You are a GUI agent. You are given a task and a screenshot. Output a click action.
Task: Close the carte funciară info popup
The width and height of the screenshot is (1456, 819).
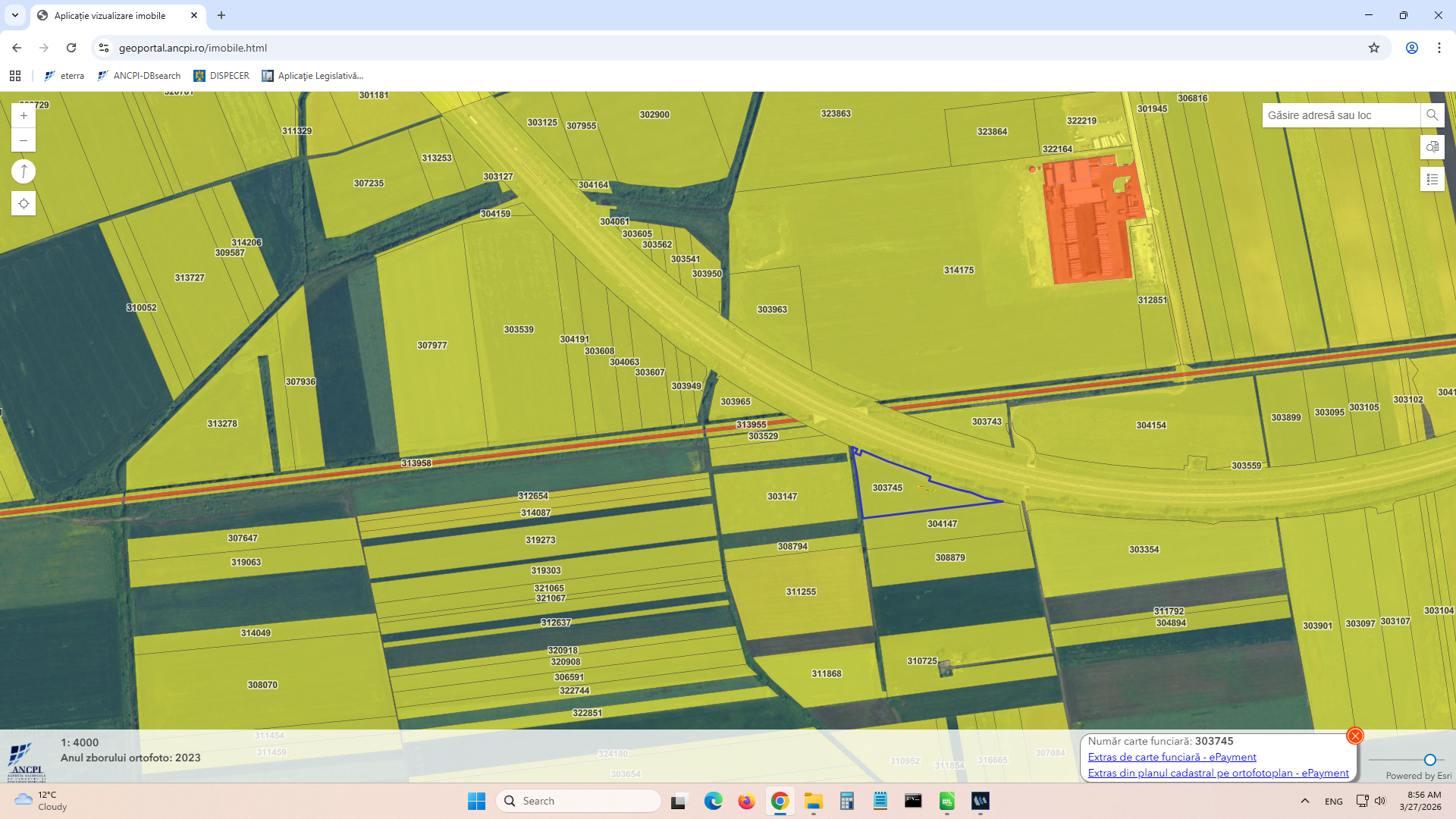coord(1354,736)
